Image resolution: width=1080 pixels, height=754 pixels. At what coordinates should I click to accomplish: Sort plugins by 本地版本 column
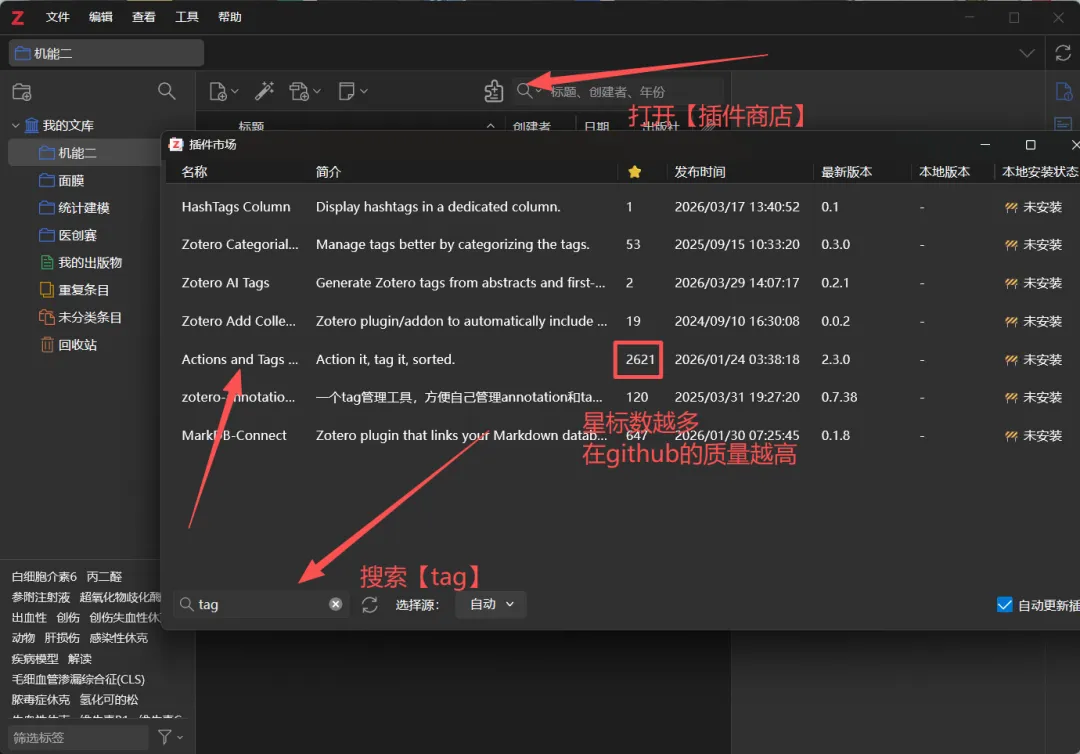point(944,172)
